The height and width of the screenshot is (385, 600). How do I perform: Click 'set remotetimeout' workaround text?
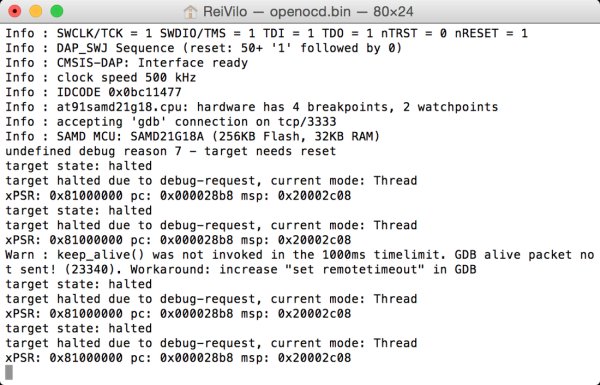point(354,269)
